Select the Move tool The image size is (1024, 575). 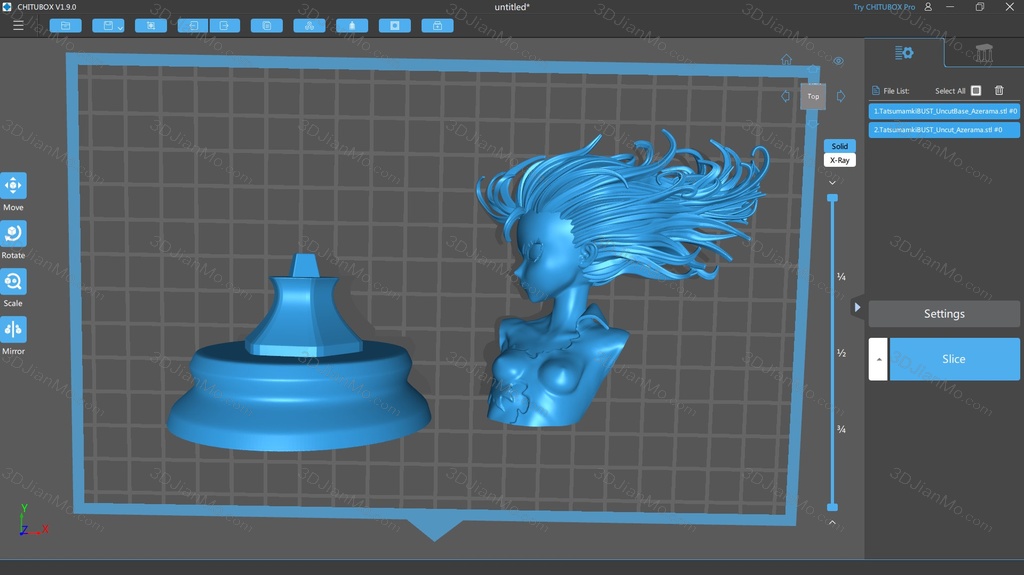coord(14,186)
